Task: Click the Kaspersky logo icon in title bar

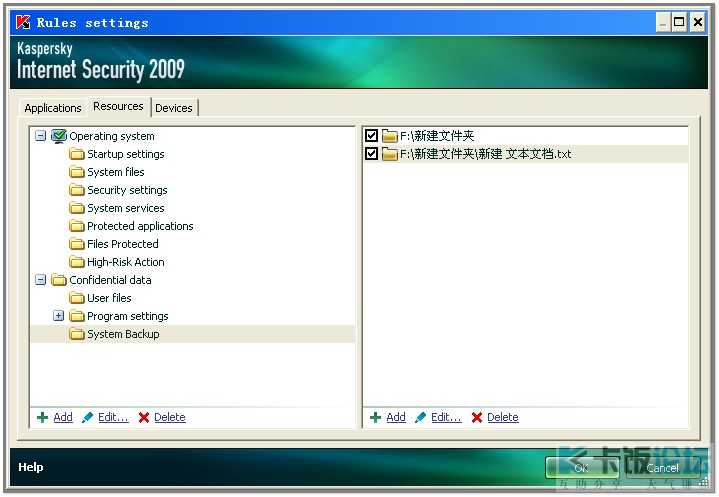Action: 23,22
